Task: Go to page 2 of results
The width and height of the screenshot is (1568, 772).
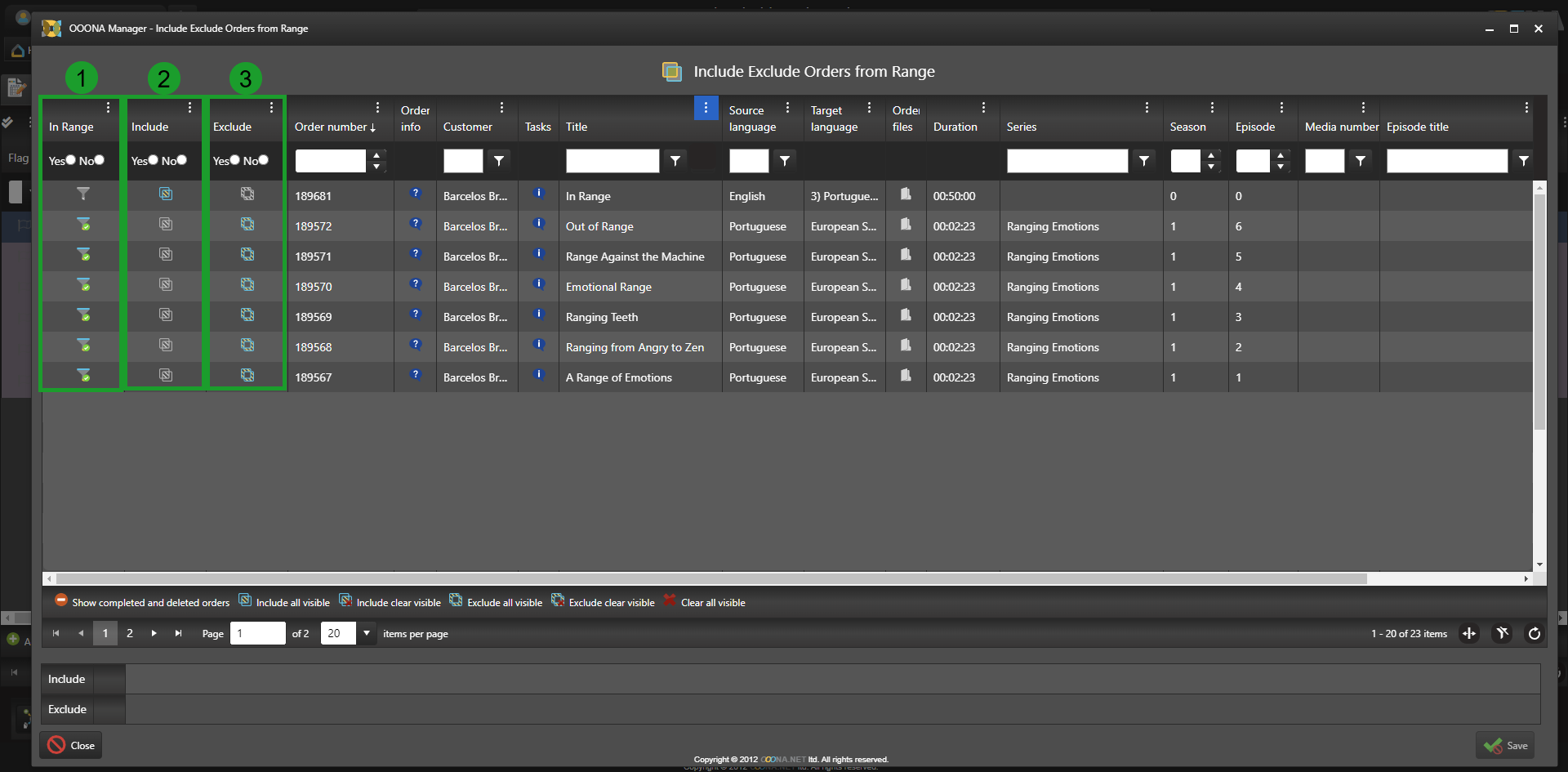Action: tap(130, 634)
